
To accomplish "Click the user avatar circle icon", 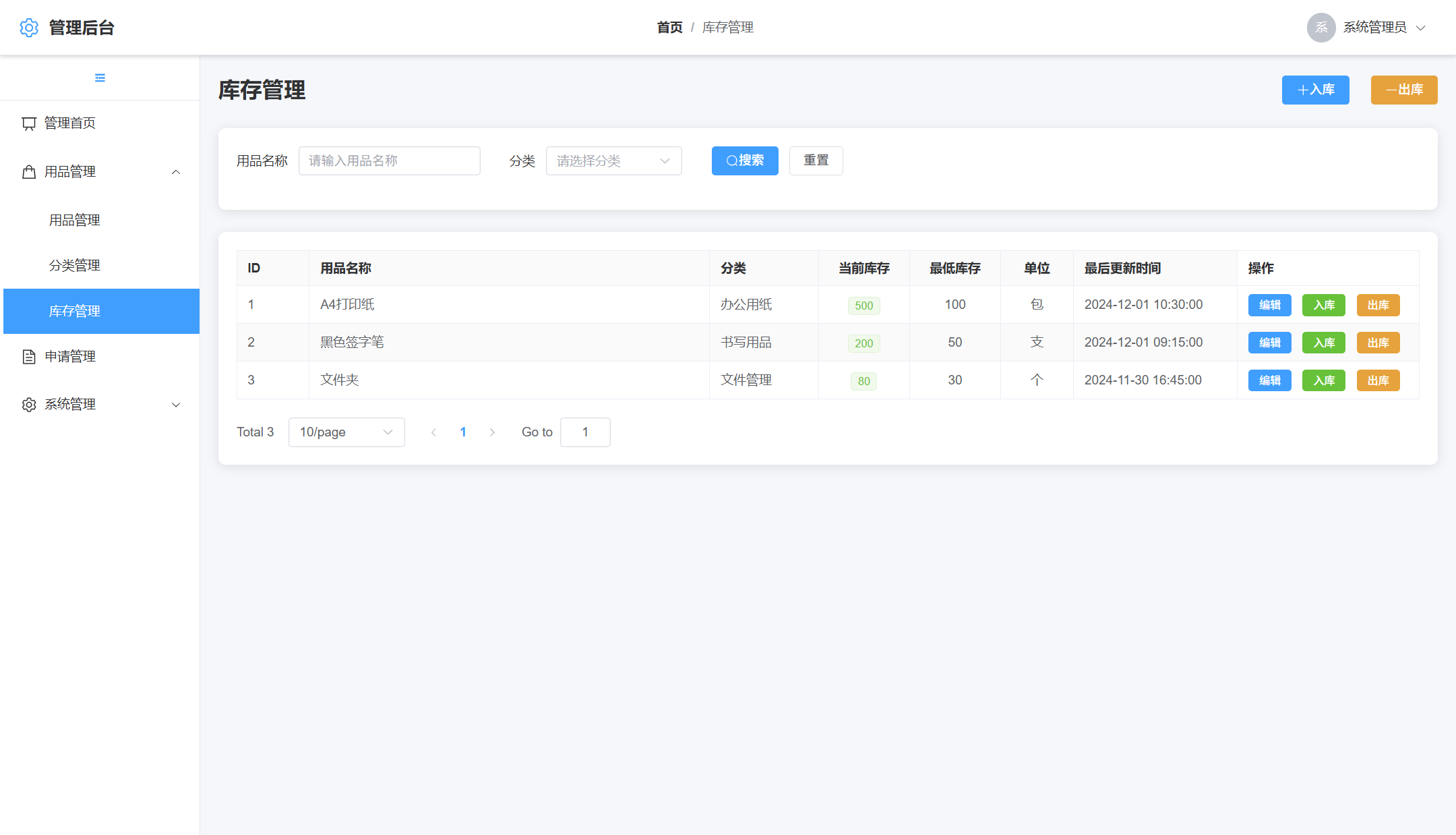I will pyautogui.click(x=1321, y=28).
